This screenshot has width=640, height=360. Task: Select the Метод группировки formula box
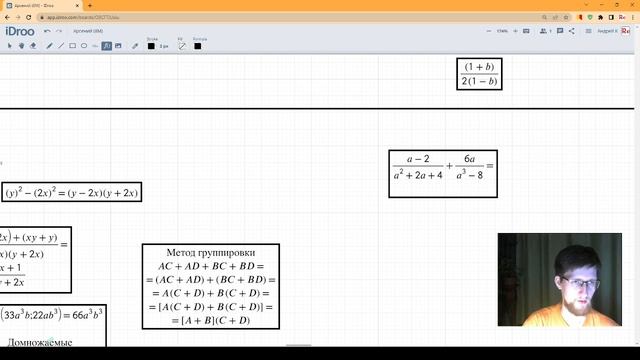pyautogui.click(x=211, y=286)
